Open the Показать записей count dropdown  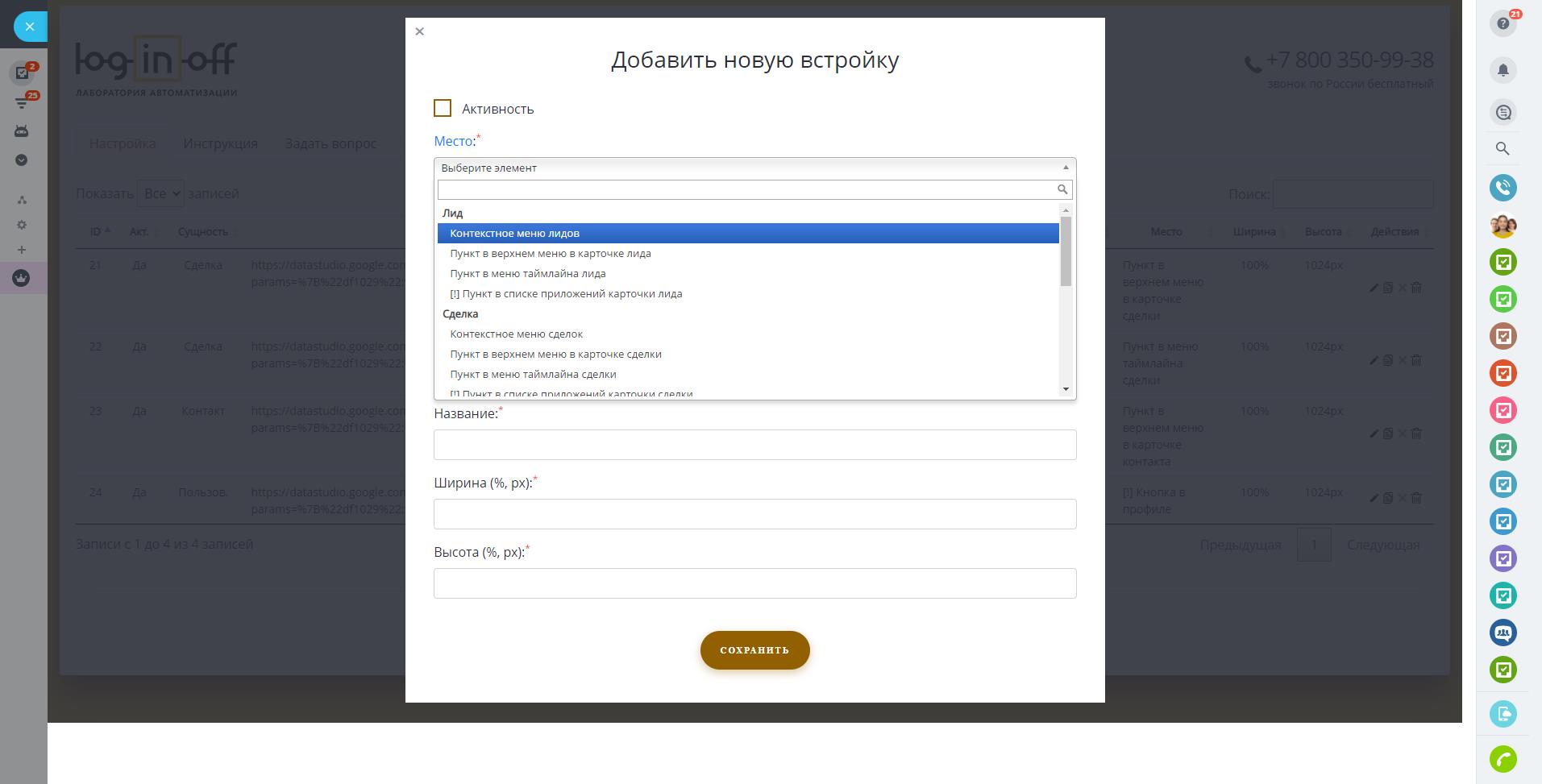tap(160, 193)
